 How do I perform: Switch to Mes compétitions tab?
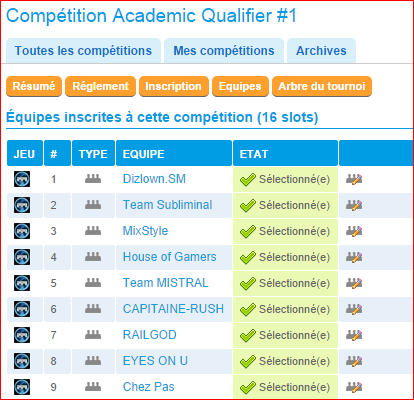click(224, 51)
